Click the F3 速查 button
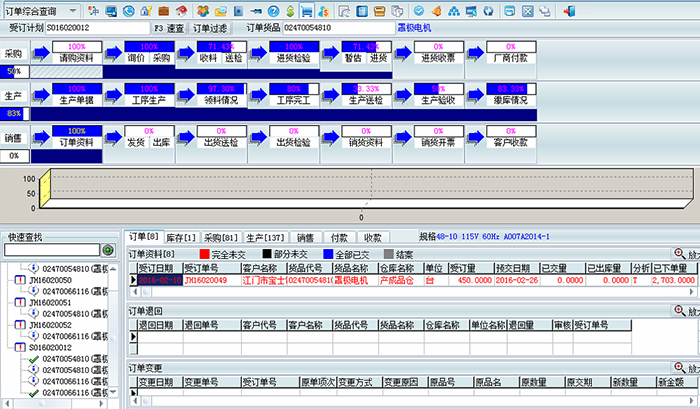This screenshot has width=700, height=409. [169, 28]
